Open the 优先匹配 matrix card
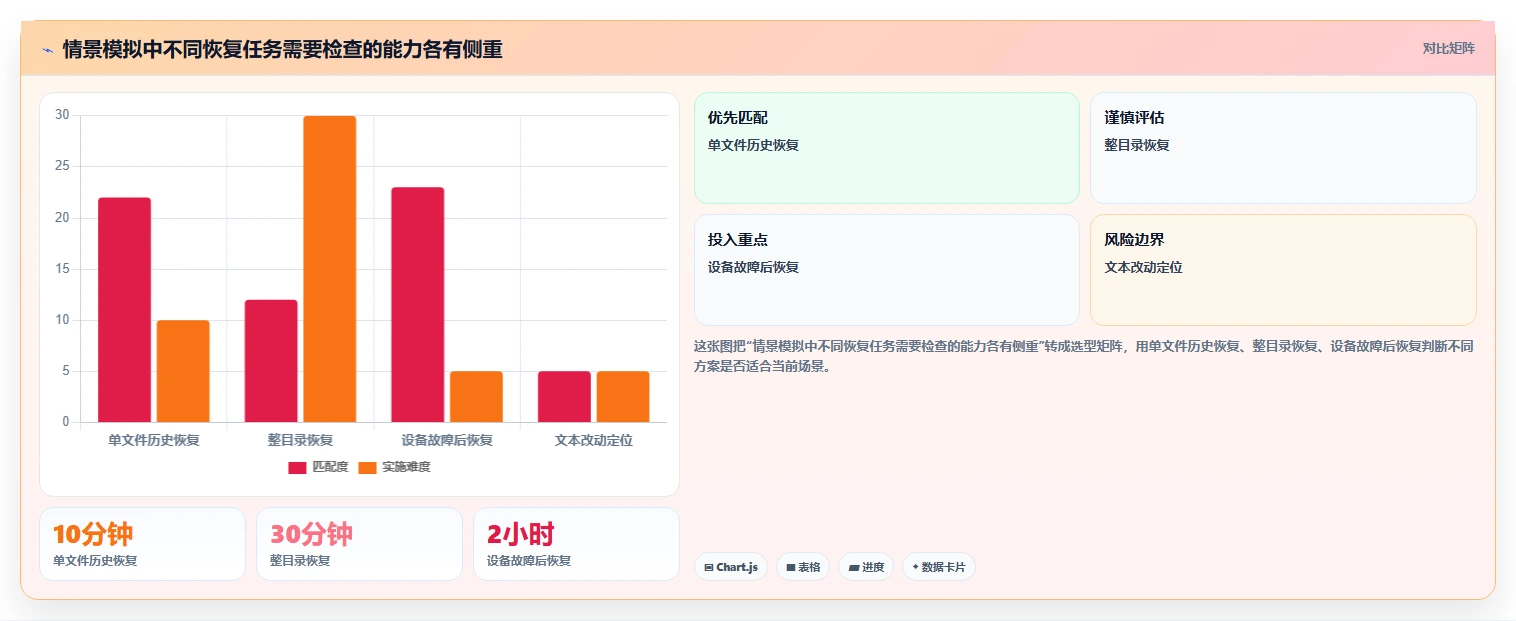The width and height of the screenshot is (1516, 621). click(x=887, y=148)
